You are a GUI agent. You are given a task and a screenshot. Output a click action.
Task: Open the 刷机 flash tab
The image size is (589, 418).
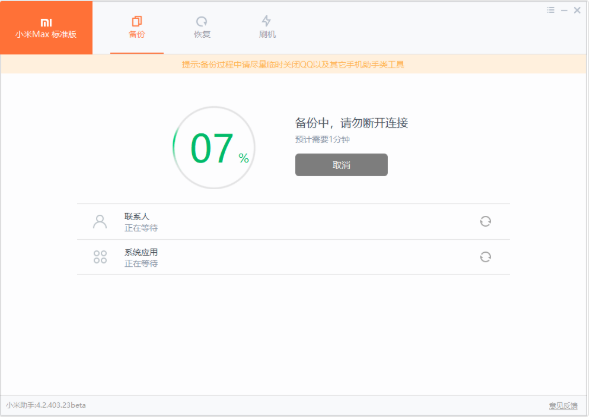267,27
